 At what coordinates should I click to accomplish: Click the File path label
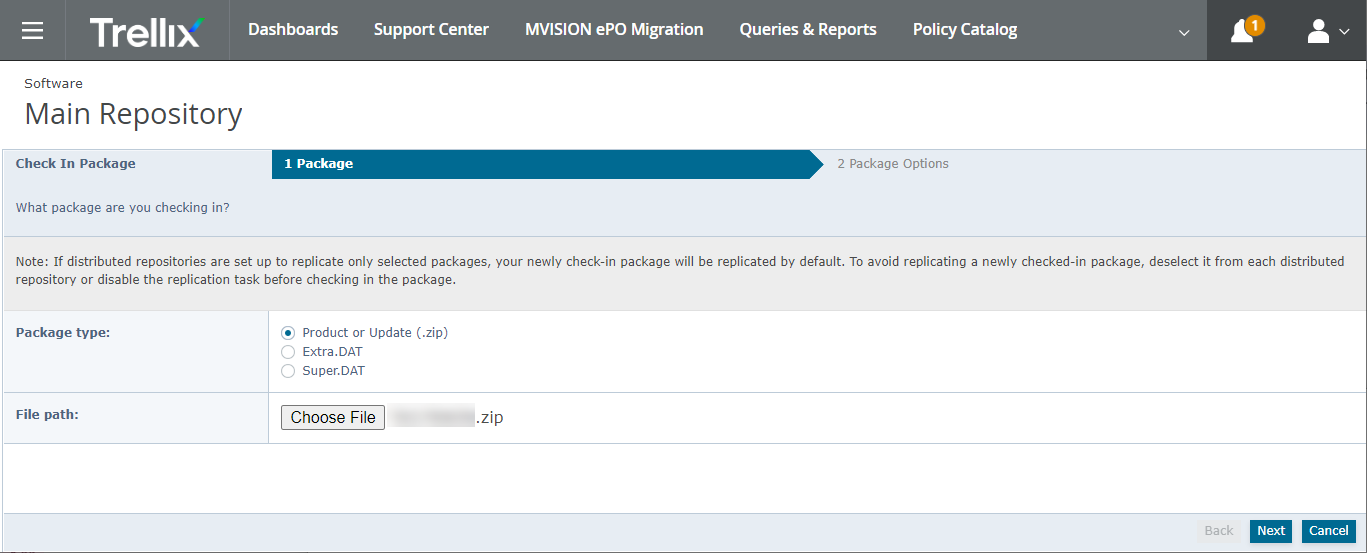pos(47,414)
